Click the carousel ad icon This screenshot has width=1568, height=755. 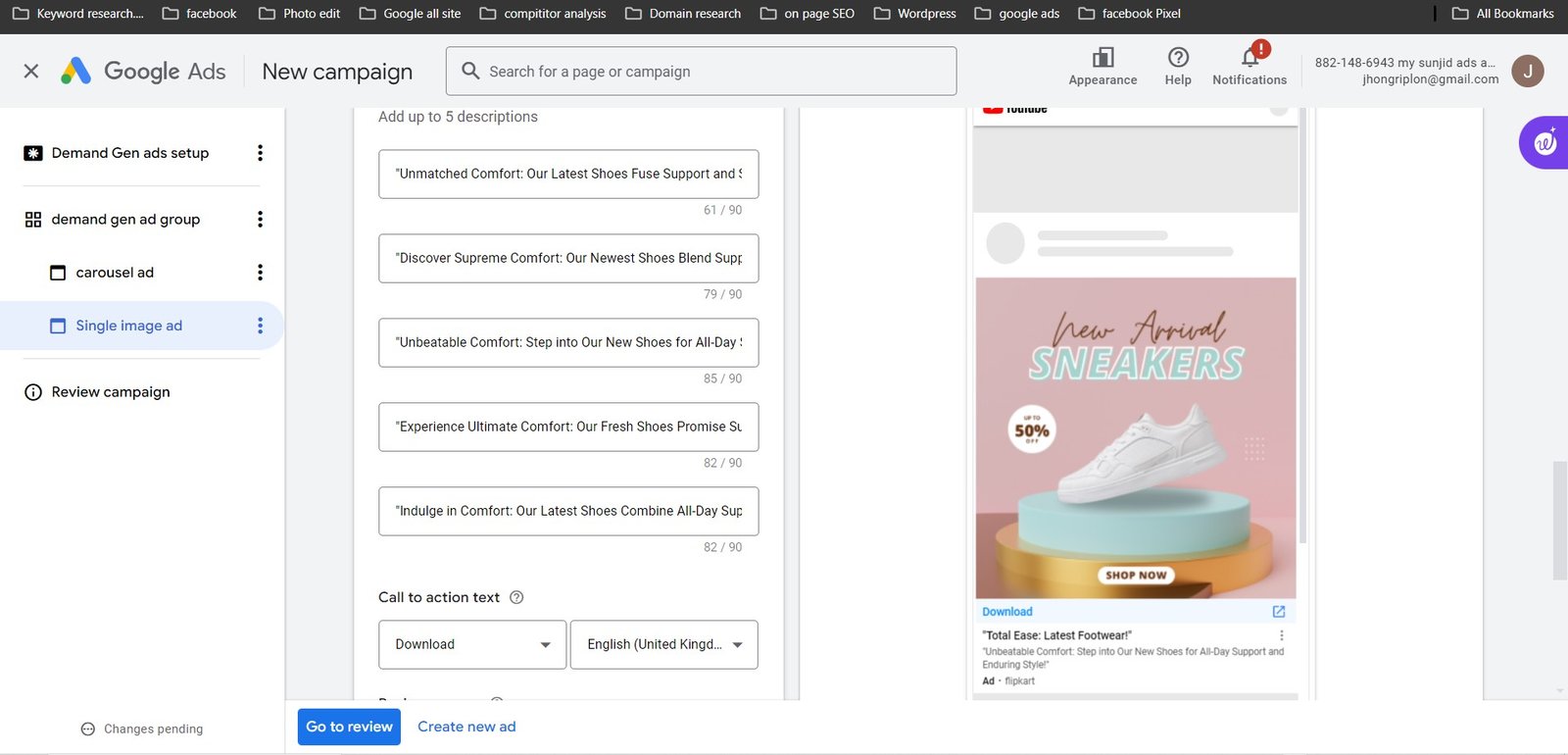(x=58, y=273)
